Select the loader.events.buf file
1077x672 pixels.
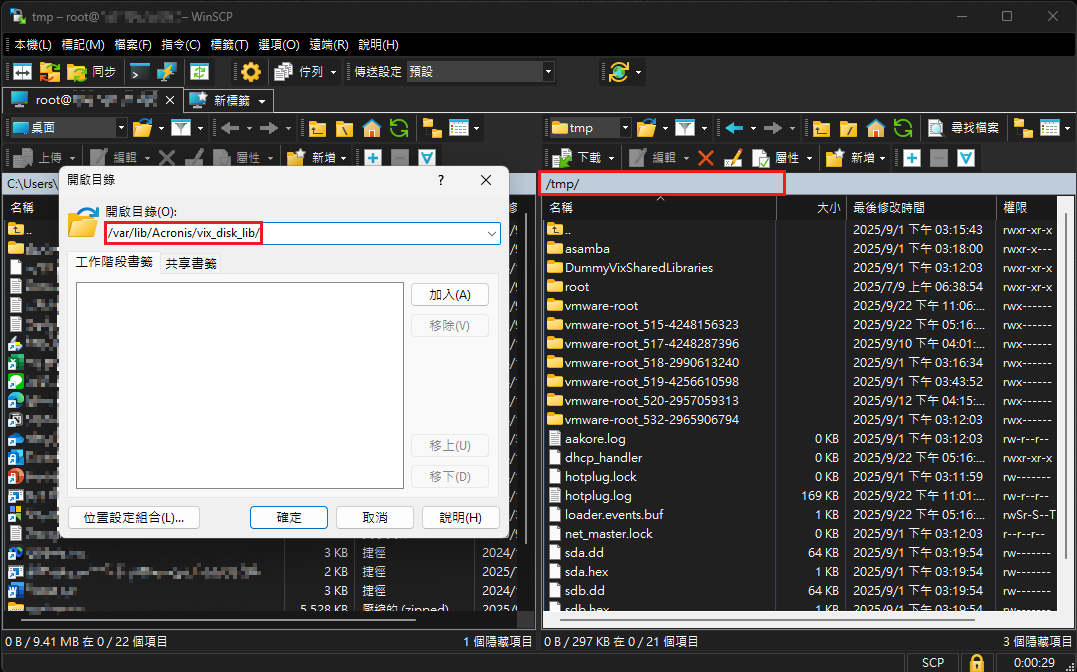point(614,515)
